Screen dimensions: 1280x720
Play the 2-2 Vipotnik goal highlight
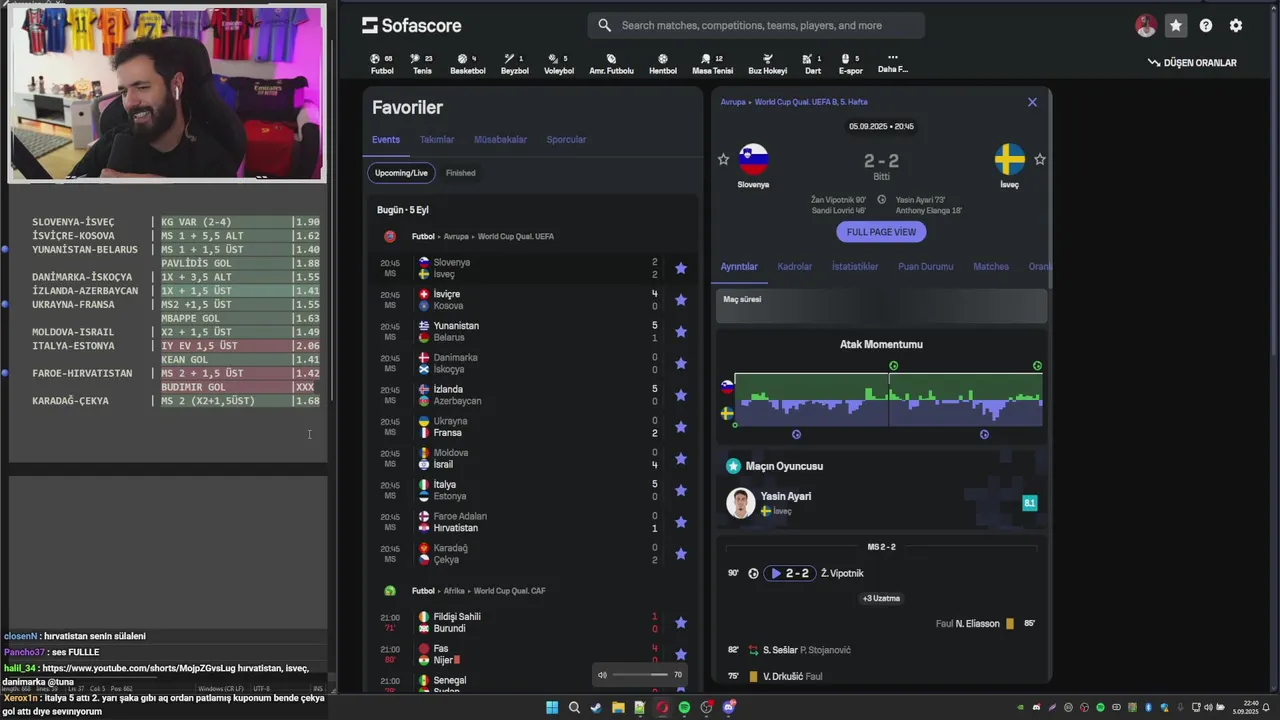coord(789,573)
